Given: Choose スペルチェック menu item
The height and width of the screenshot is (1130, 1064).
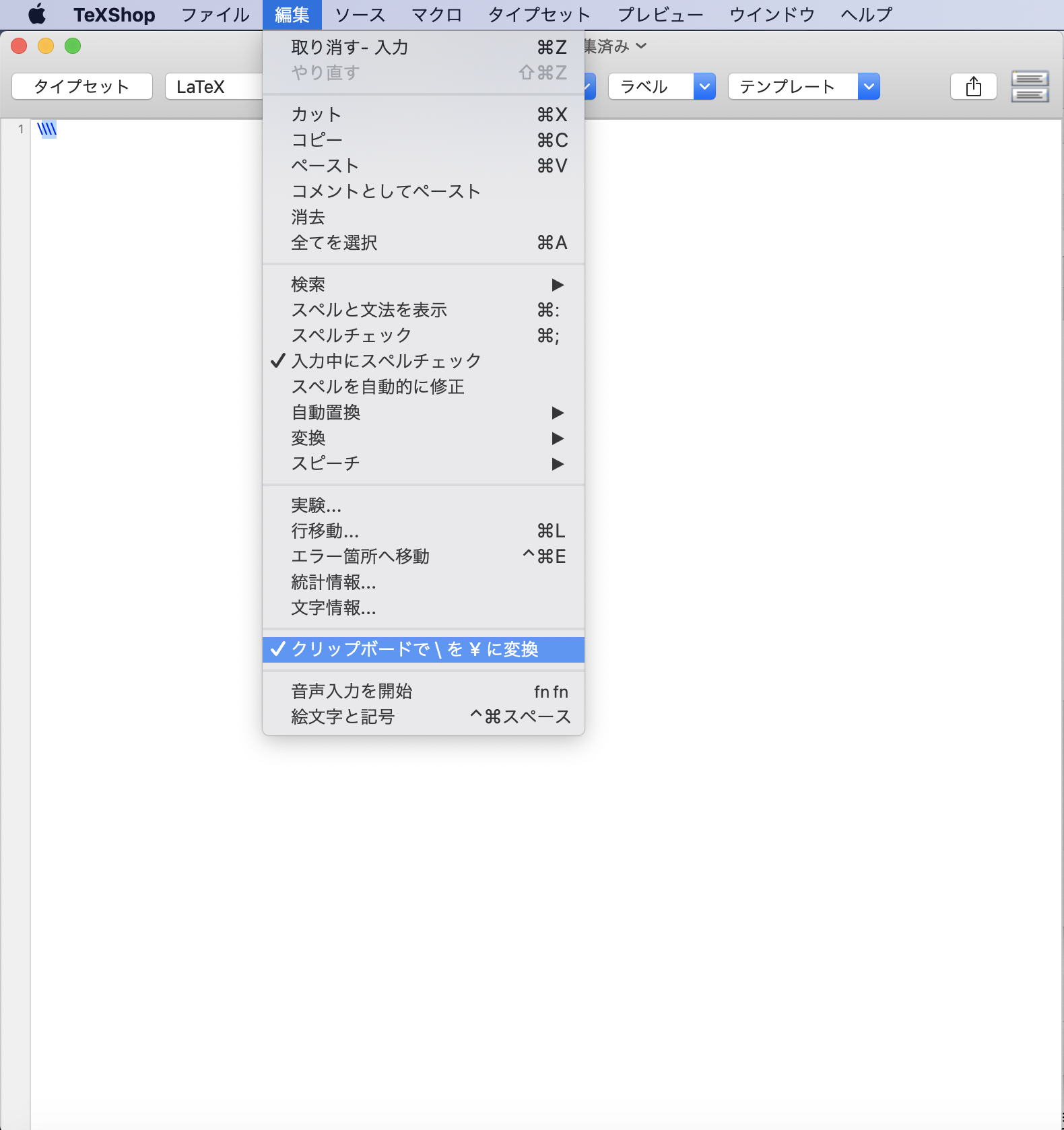Looking at the screenshot, I should [x=424, y=335].
